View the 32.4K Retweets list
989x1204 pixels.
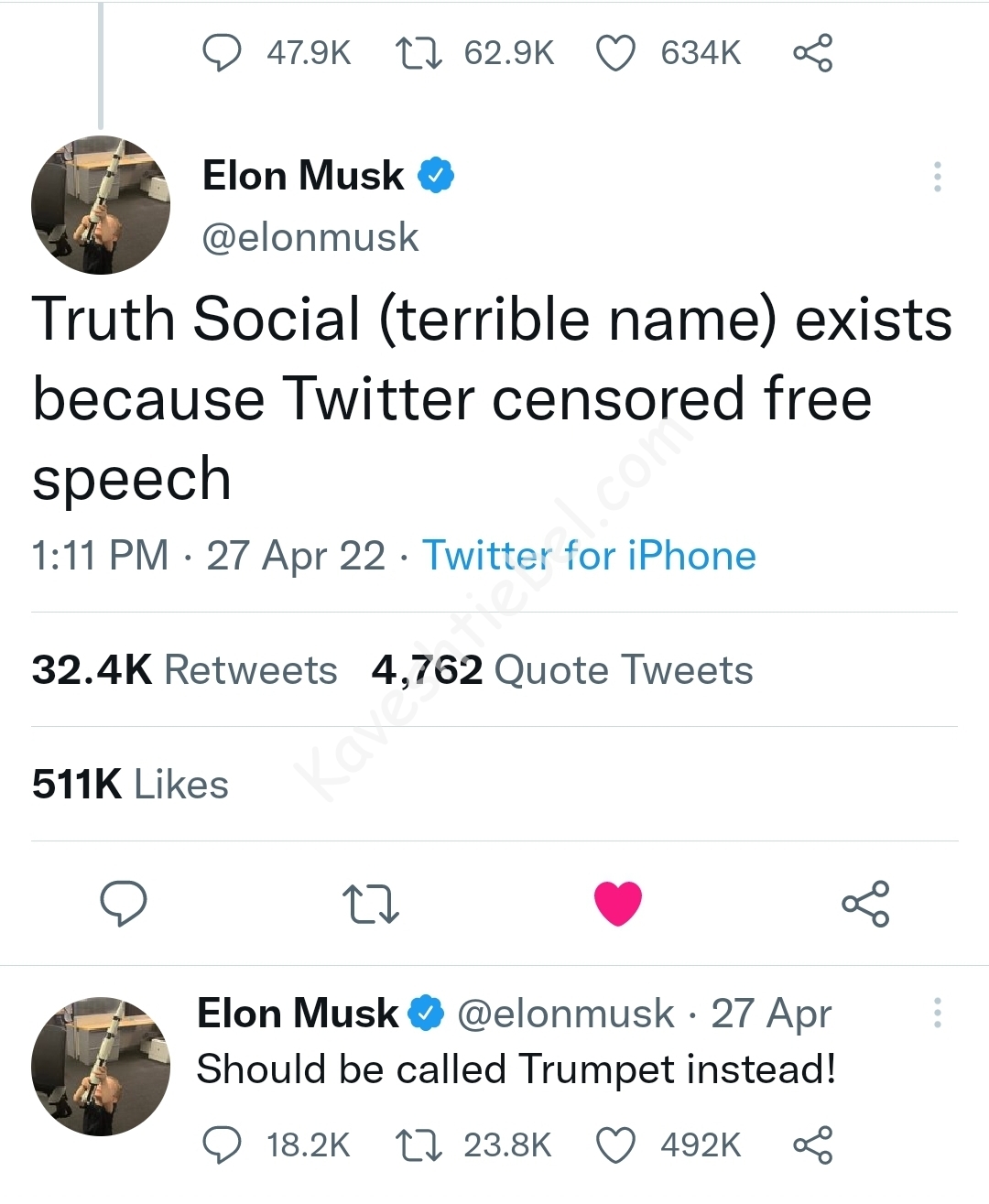coord(184,670)
